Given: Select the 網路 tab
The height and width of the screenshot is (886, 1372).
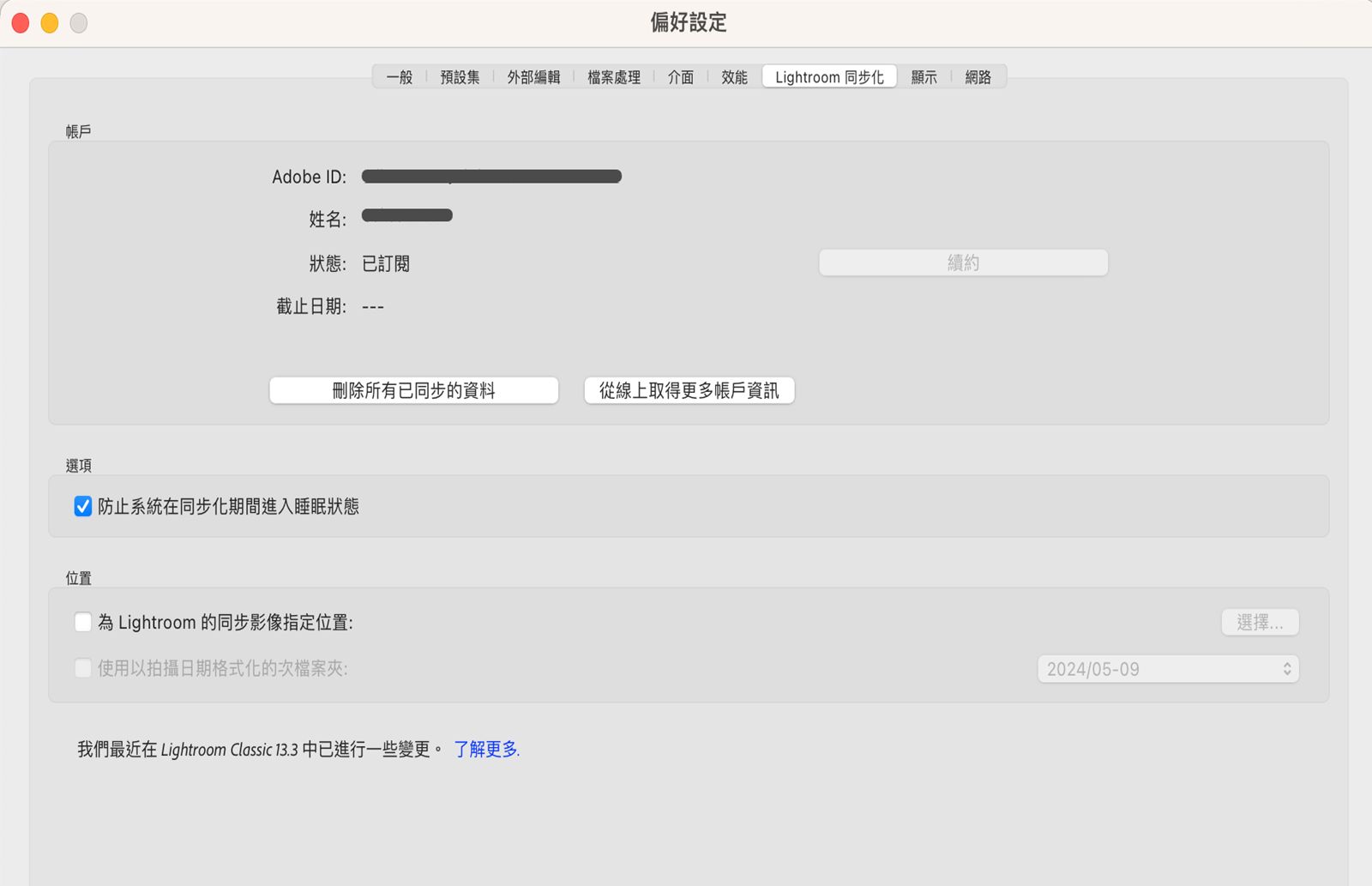Looking at the screenshot, I should pos(978,76).
